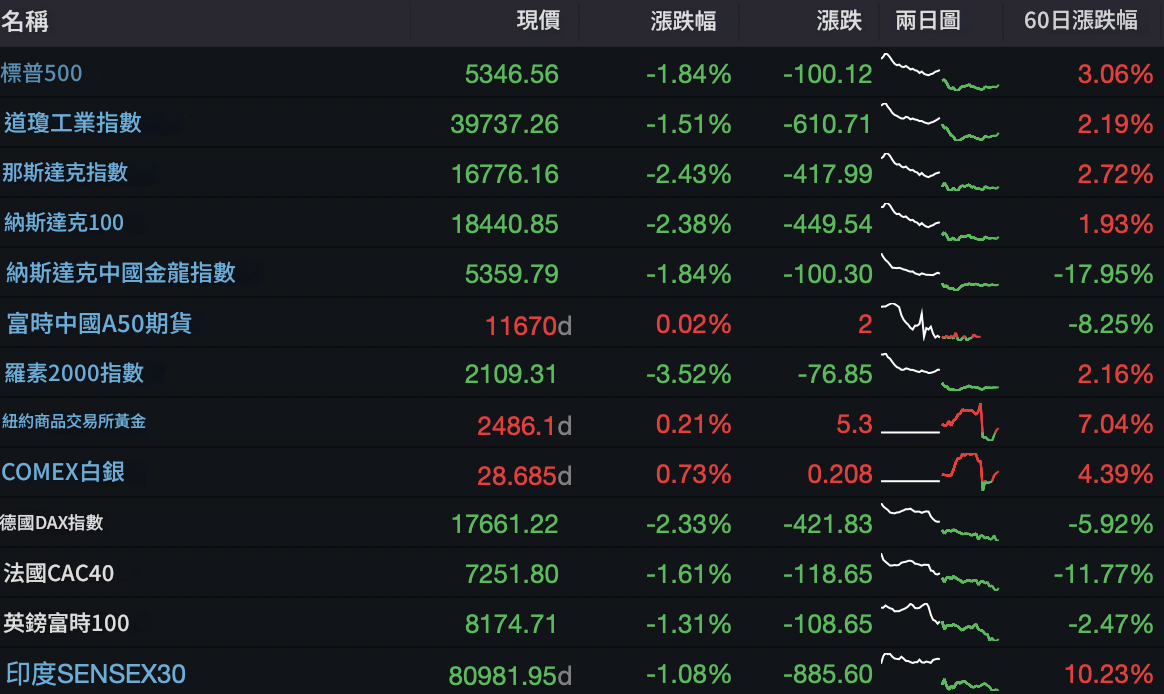Open 富時中國A50期貨 details

click(99, 323)
